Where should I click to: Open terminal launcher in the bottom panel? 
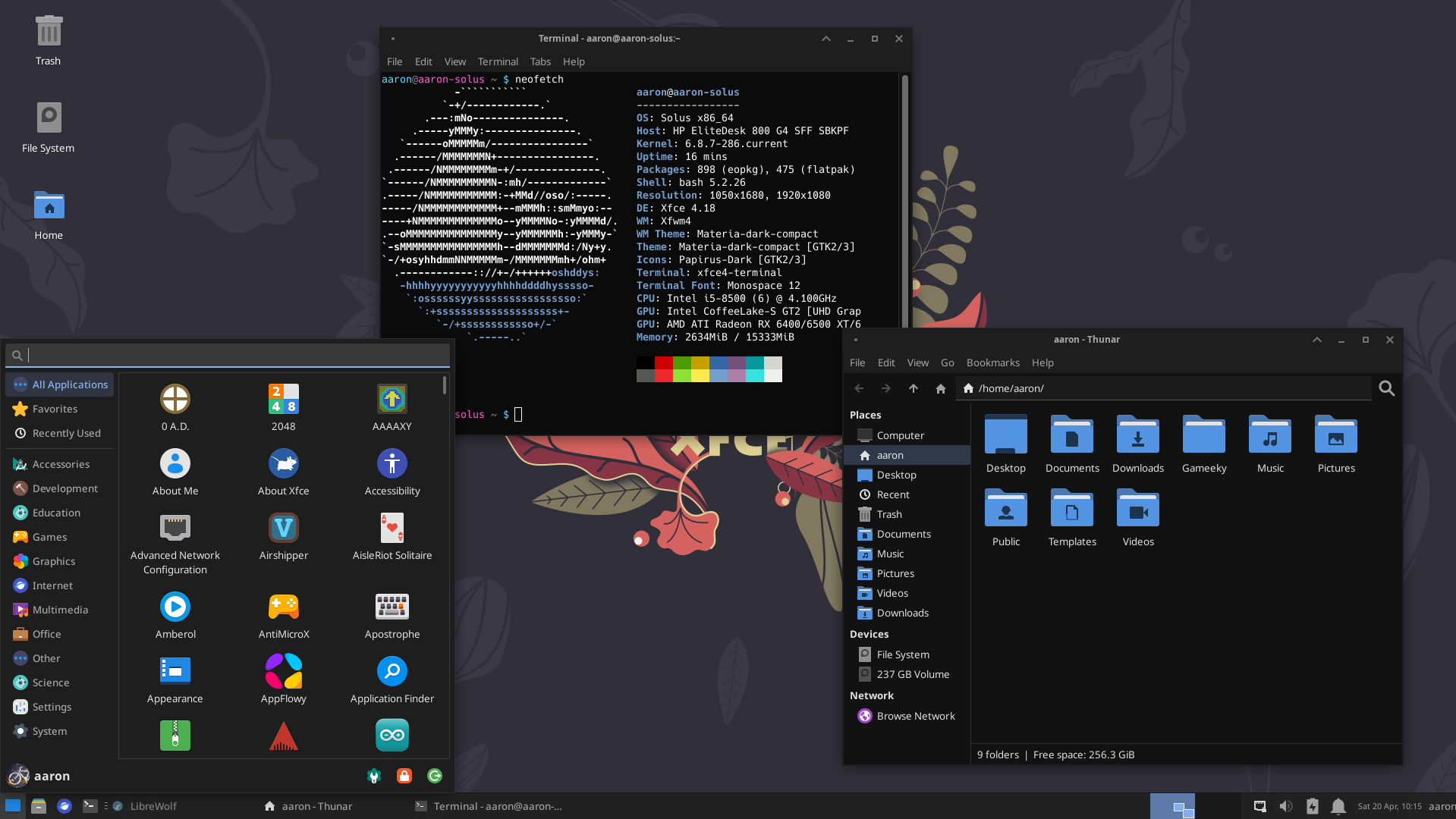pyautogui.click(x=90, y=806)
